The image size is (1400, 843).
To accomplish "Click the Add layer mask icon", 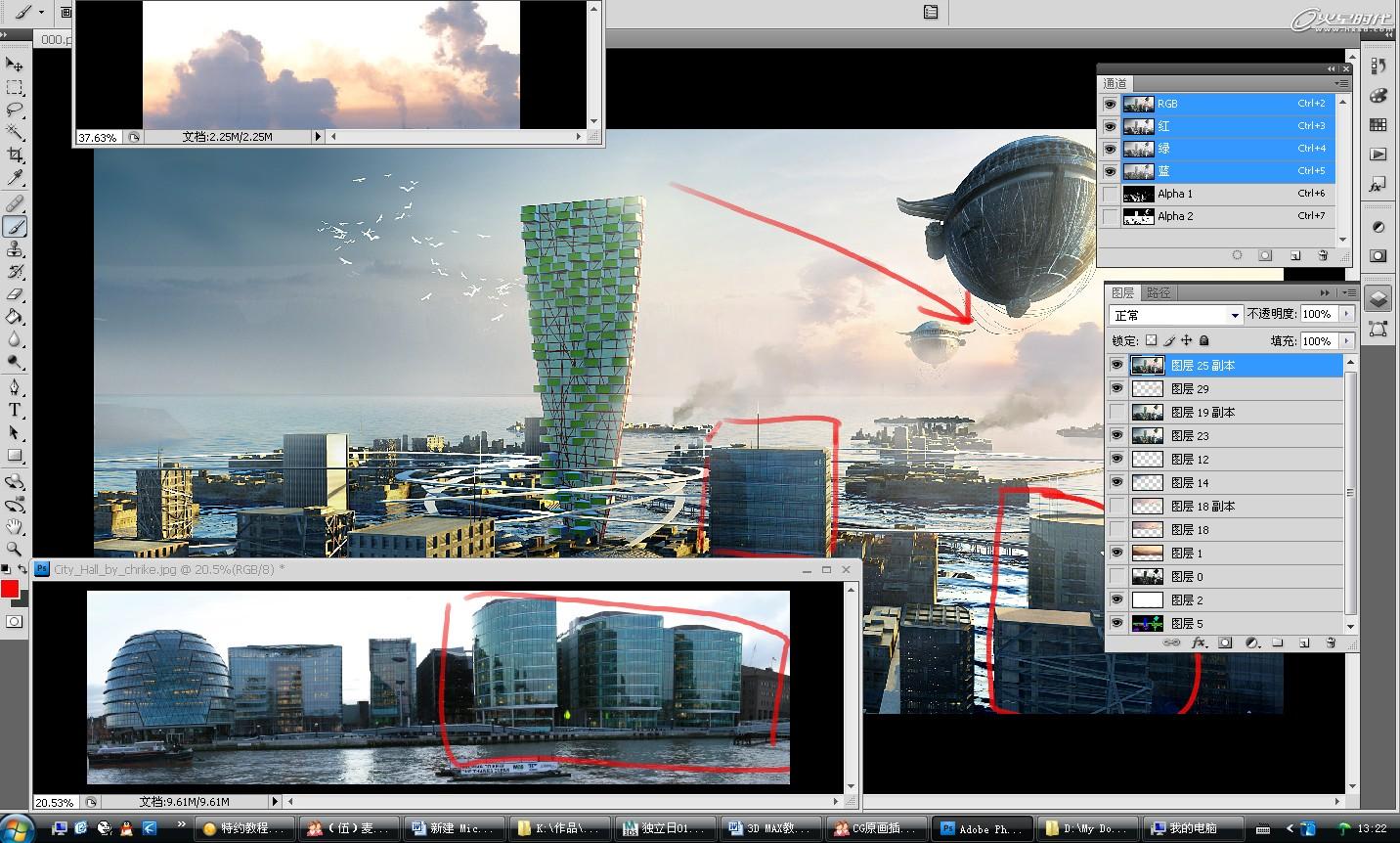I will [x=1225, y=643].
